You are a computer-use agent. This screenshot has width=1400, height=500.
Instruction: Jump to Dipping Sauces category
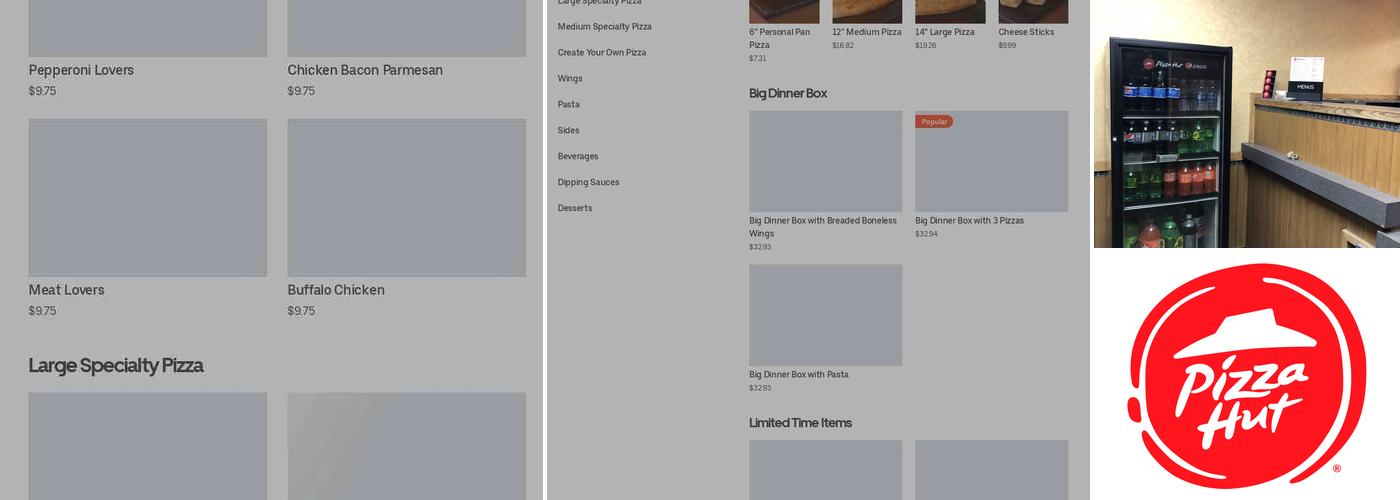pos(589,183)
